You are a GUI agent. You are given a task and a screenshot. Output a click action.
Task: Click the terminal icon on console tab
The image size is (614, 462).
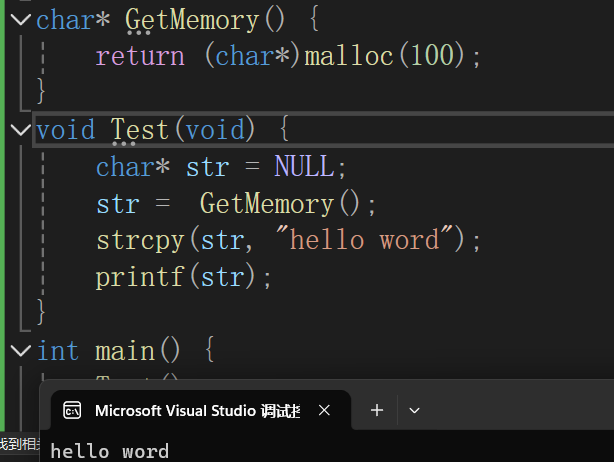click(72, 410)
